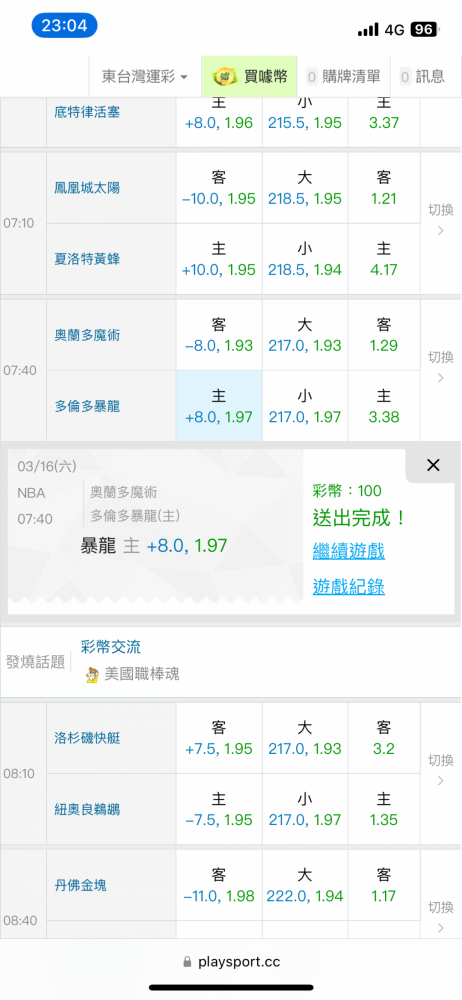Viewport: 462px width, 1000px height.
Task: Open the 洛杉磯快艇 team link
Action: point(87,738)
